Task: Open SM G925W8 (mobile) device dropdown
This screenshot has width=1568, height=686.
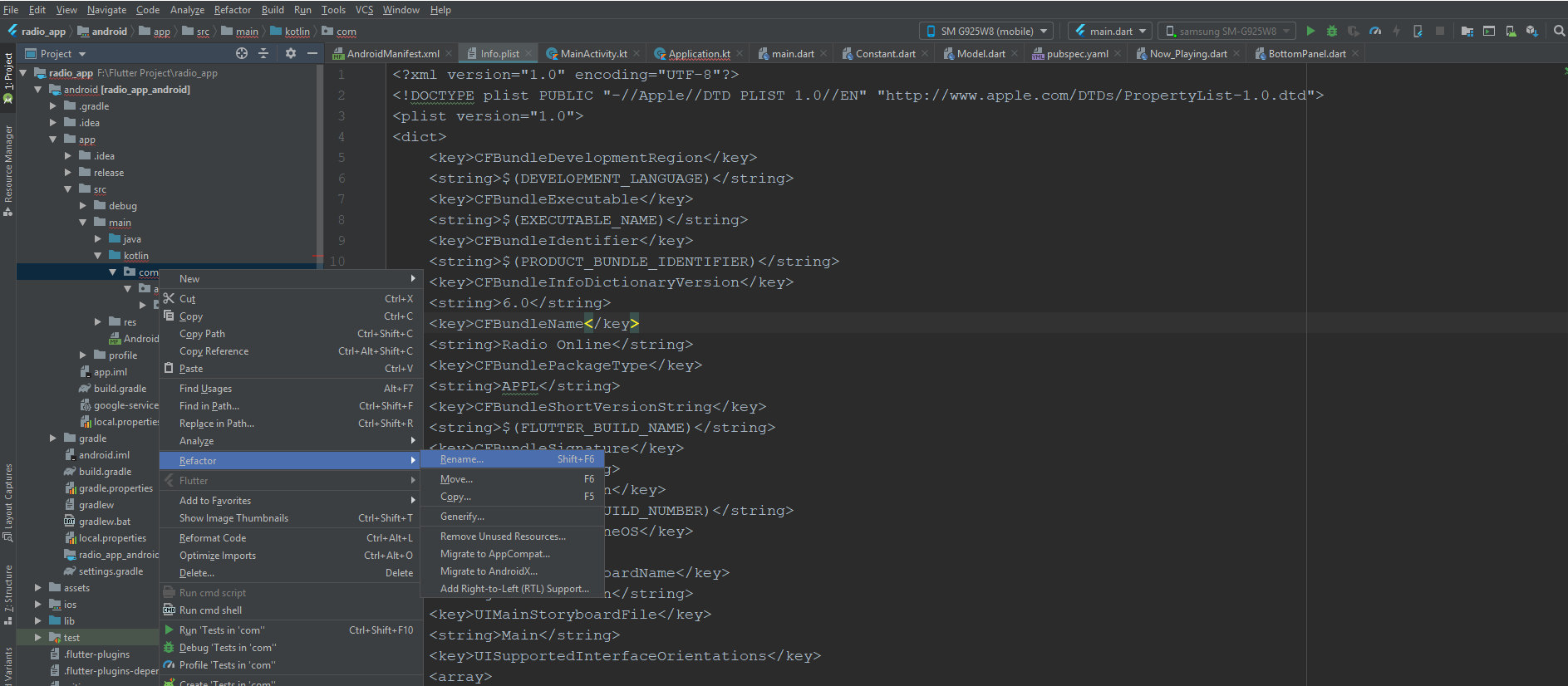Action: click(x=986, y=31)
